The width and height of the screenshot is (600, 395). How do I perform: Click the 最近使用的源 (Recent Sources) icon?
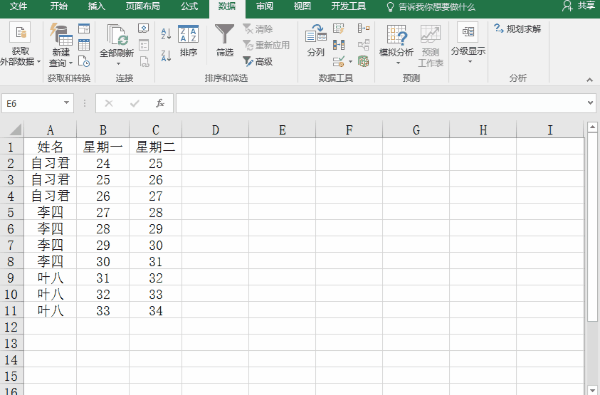tap(84, 61)
